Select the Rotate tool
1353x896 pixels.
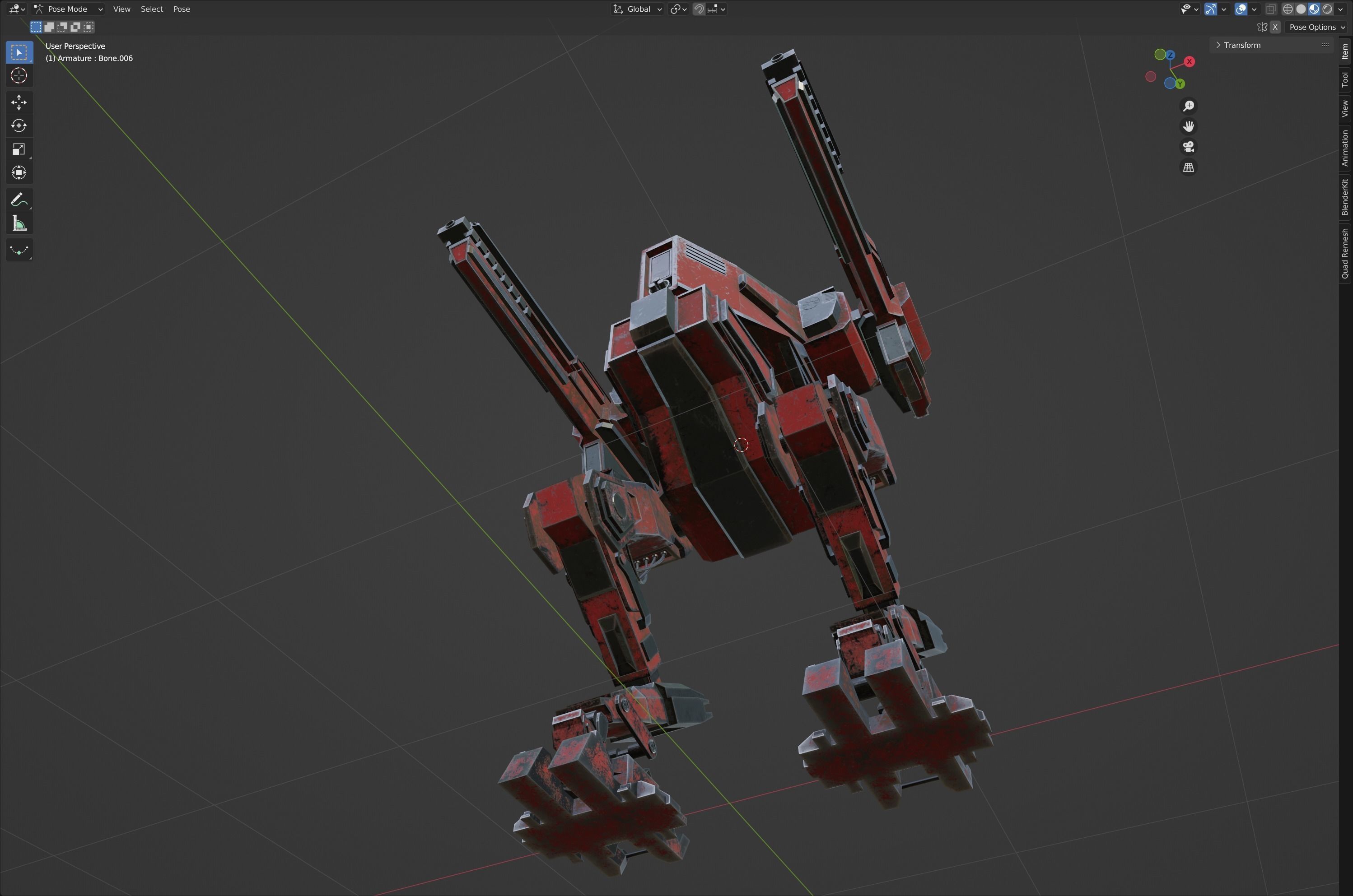point(19,126)
